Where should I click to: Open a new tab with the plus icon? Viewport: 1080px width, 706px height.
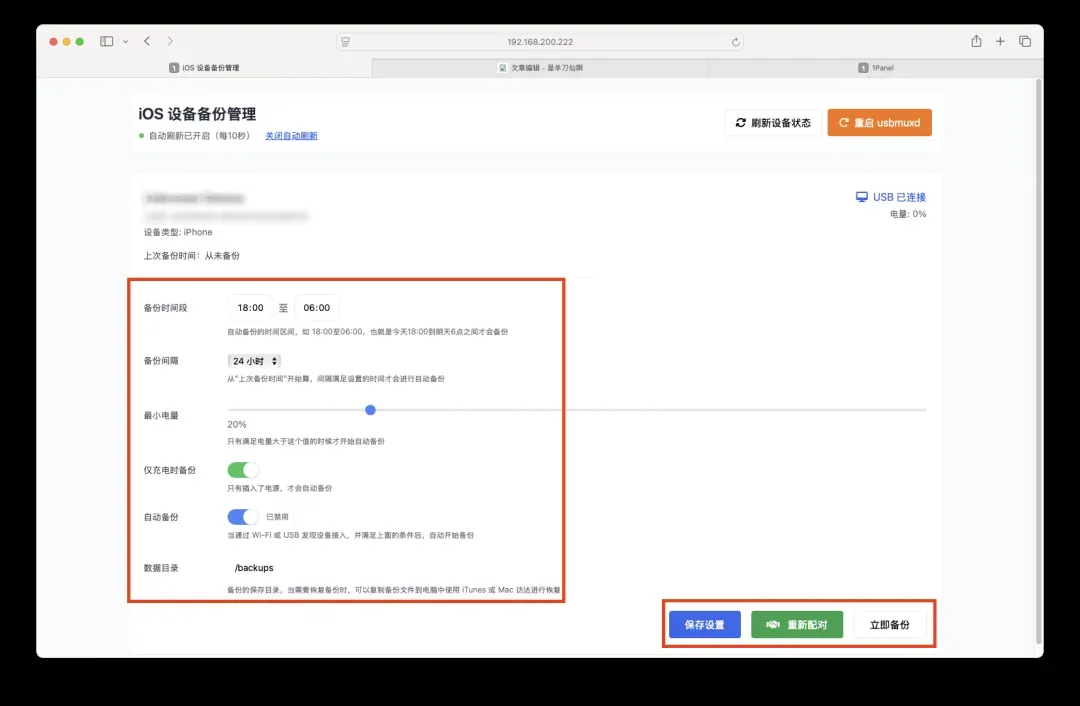tap(1000, 41)
